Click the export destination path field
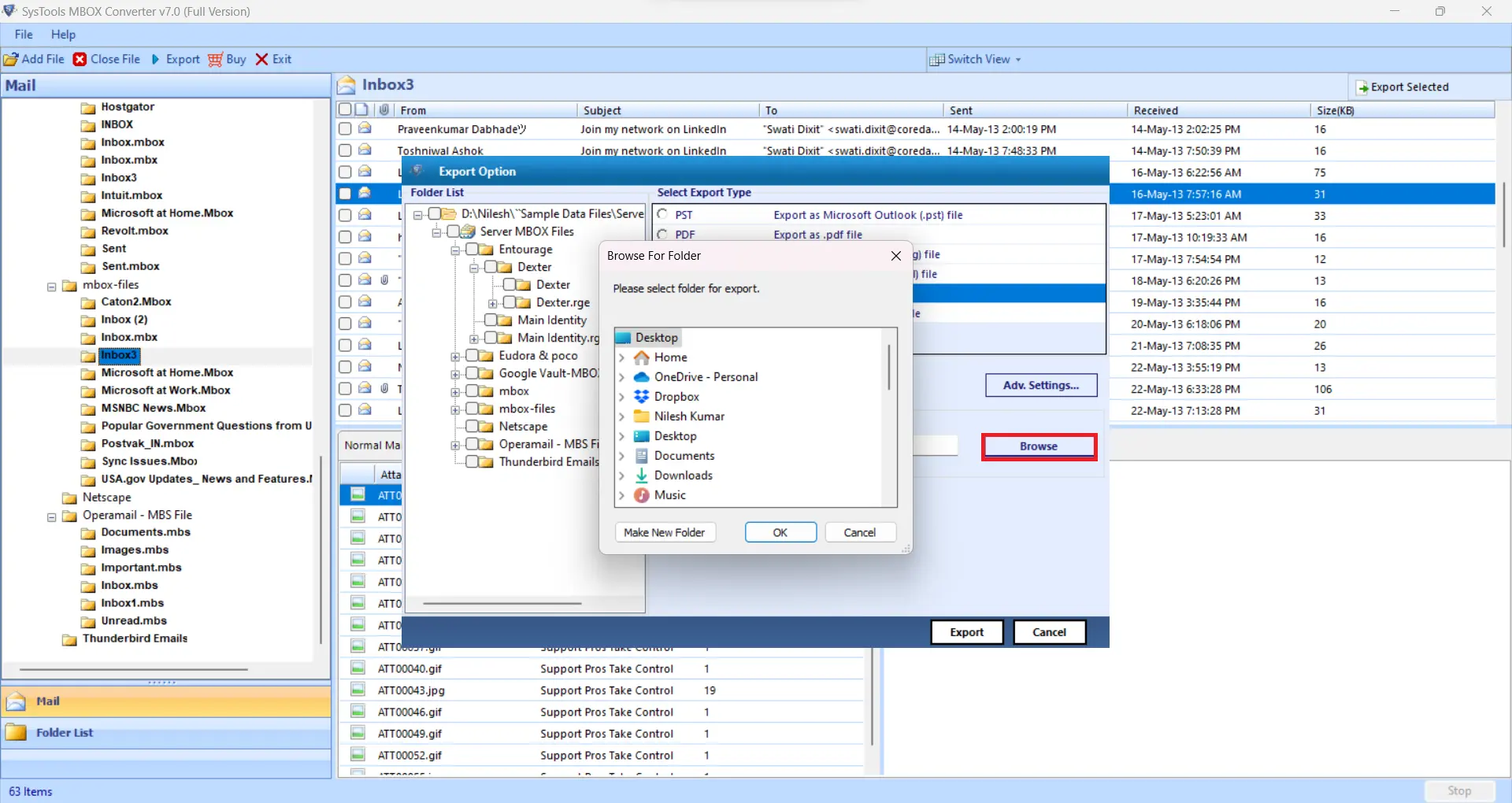The image size is (1512, 803). tap(936, 446)
